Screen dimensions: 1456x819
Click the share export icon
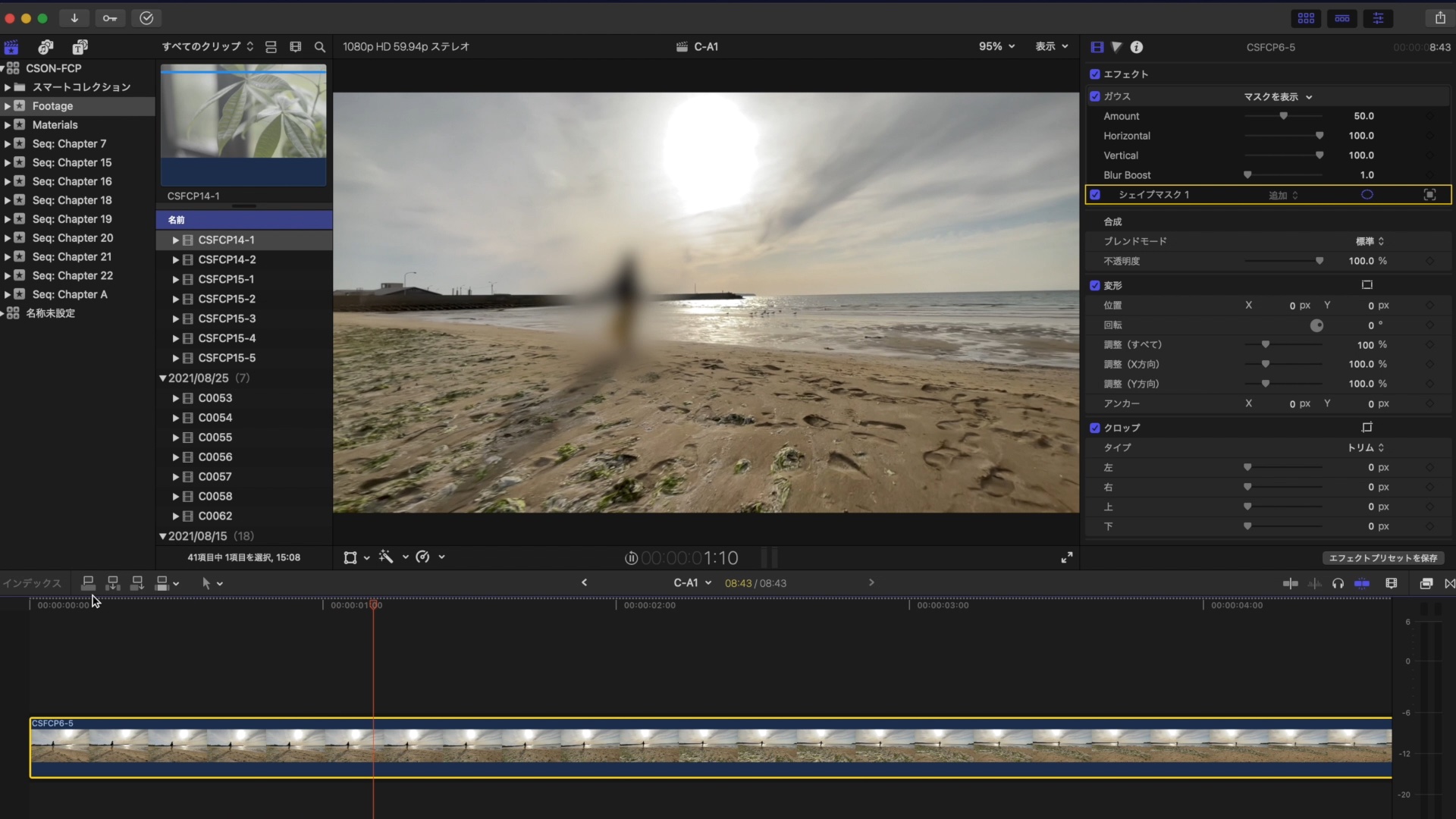pyautogui.click(x=1439, y=18)
